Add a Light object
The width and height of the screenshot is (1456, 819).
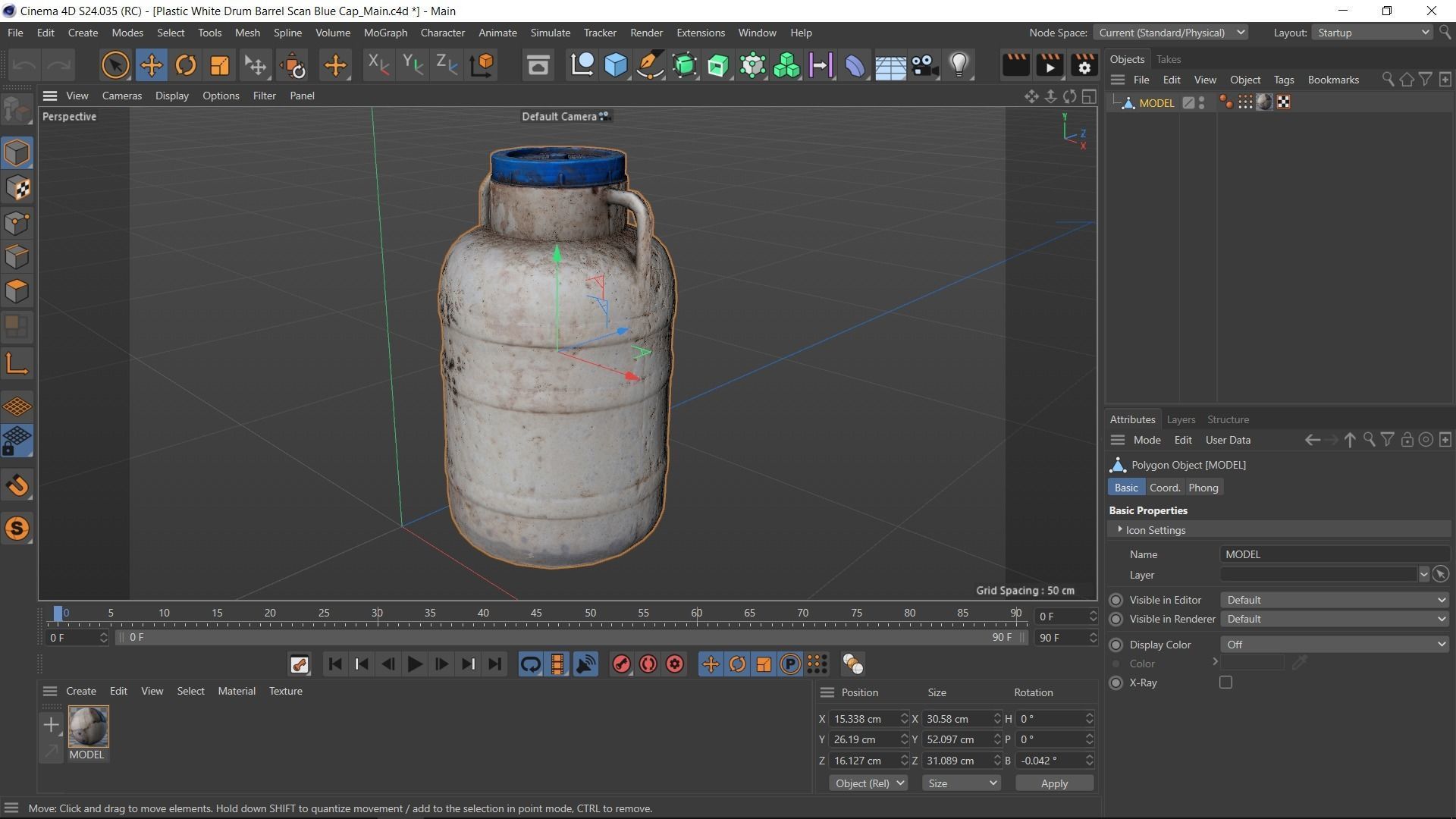click(959, 65)
